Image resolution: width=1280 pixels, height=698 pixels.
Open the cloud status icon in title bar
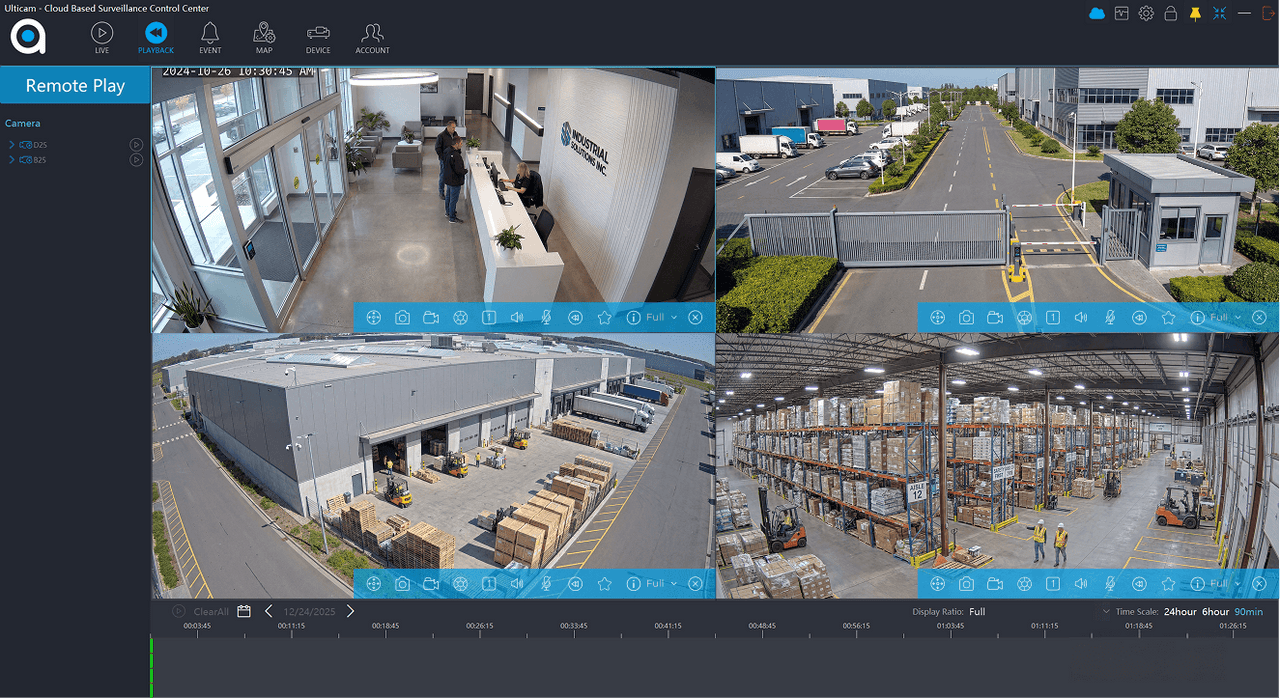1097,13
